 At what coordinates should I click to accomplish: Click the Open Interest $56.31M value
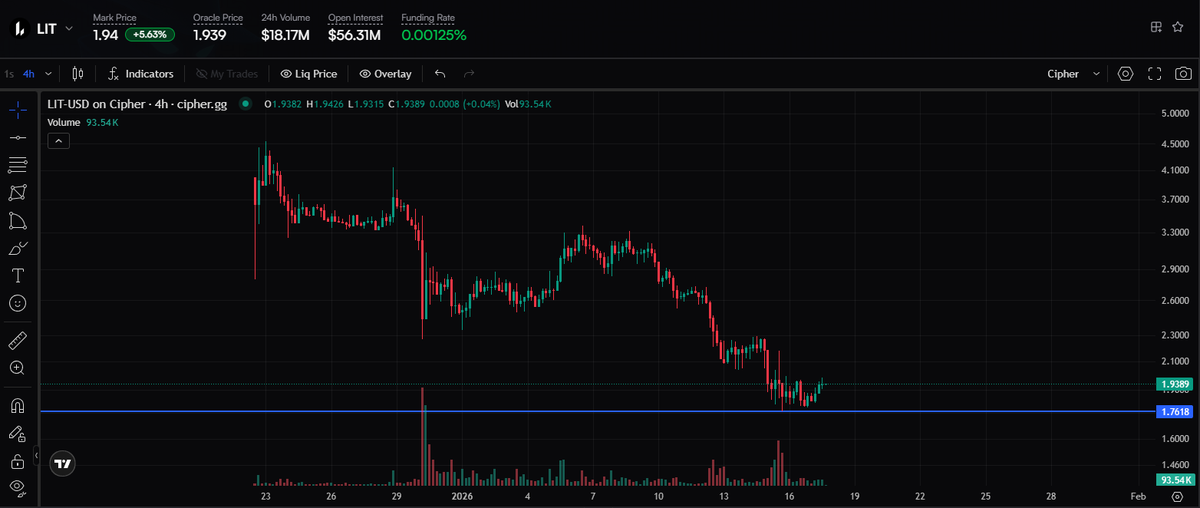click(x=354, y=35)
